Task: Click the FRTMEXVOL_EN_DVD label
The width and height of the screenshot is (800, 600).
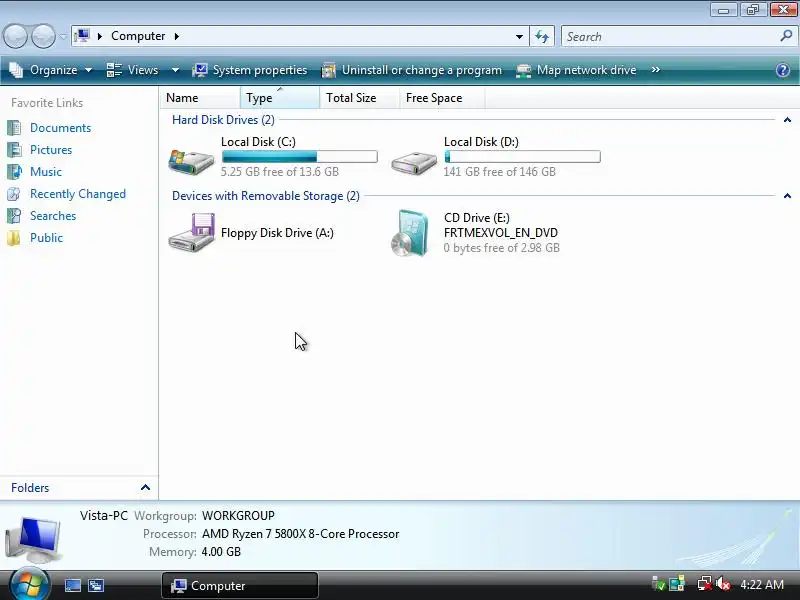Action: (x=501, y=233)
